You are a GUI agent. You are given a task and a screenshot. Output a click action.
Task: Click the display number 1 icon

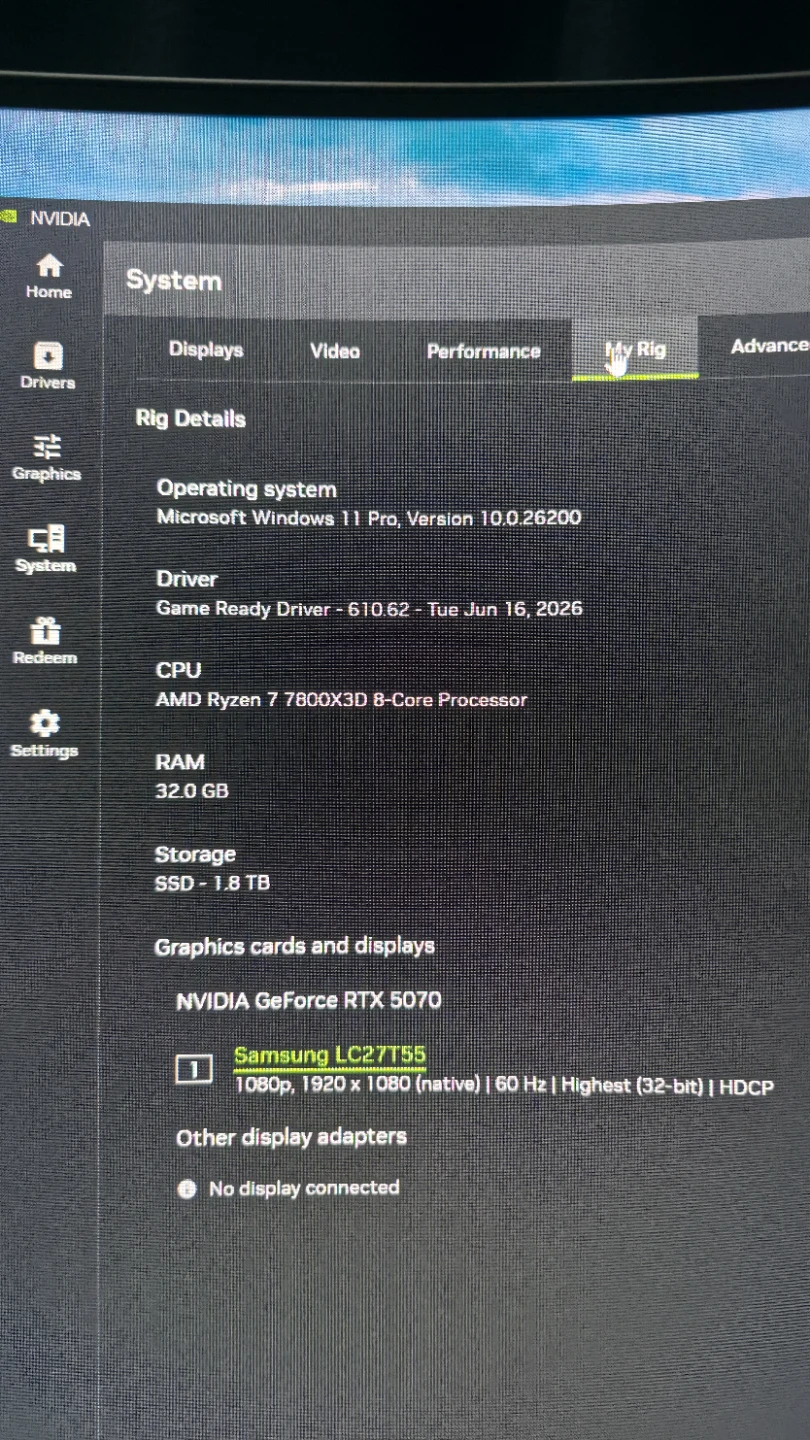coord(194,1069)
